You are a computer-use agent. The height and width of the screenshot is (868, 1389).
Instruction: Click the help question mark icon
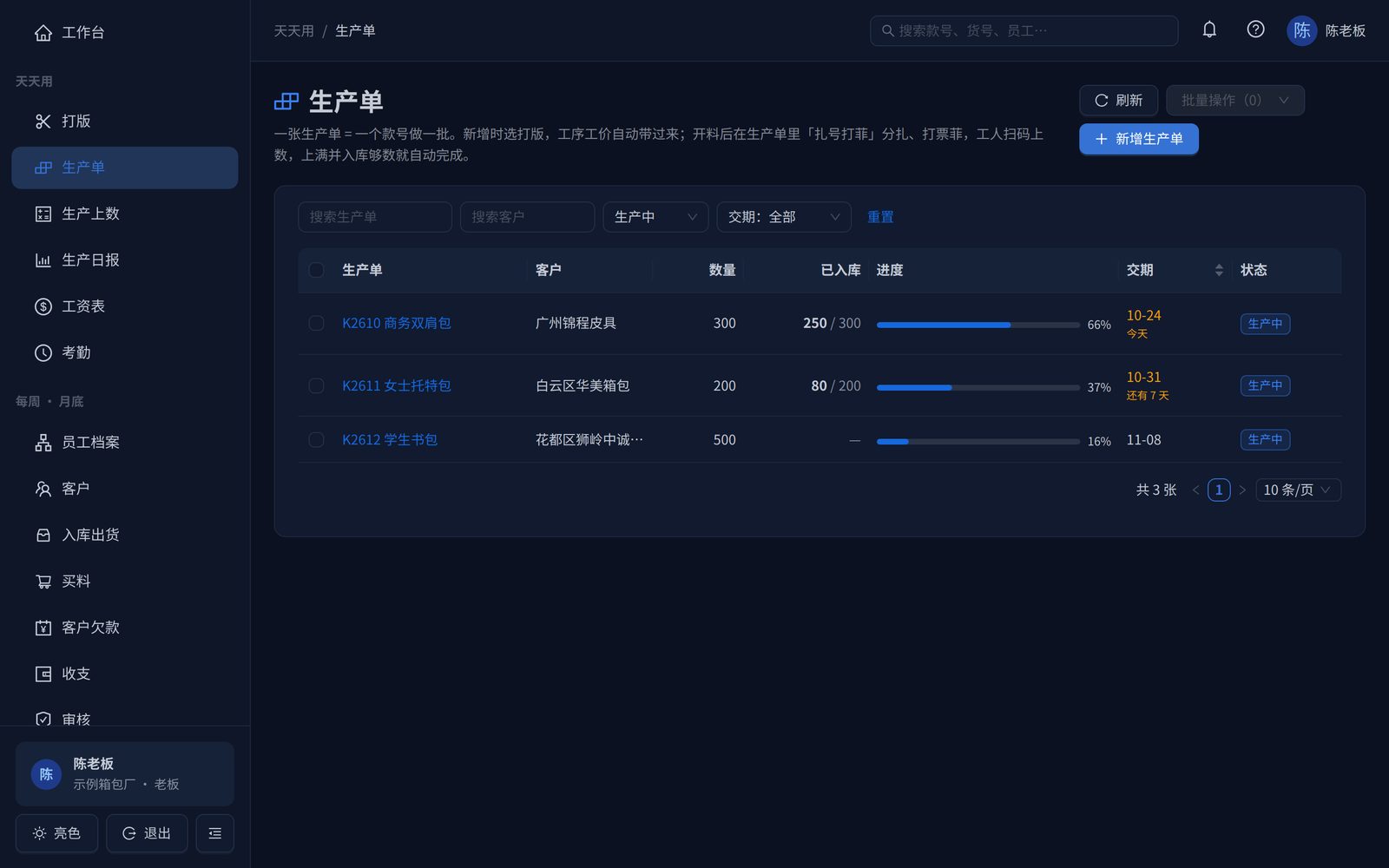tap(1255, 30)
